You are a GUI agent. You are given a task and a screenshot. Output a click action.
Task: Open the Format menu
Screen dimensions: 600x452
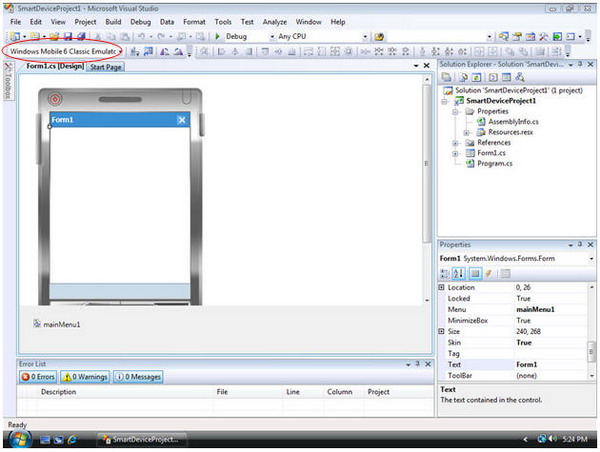pyautogui.click(x=194, y=22)
